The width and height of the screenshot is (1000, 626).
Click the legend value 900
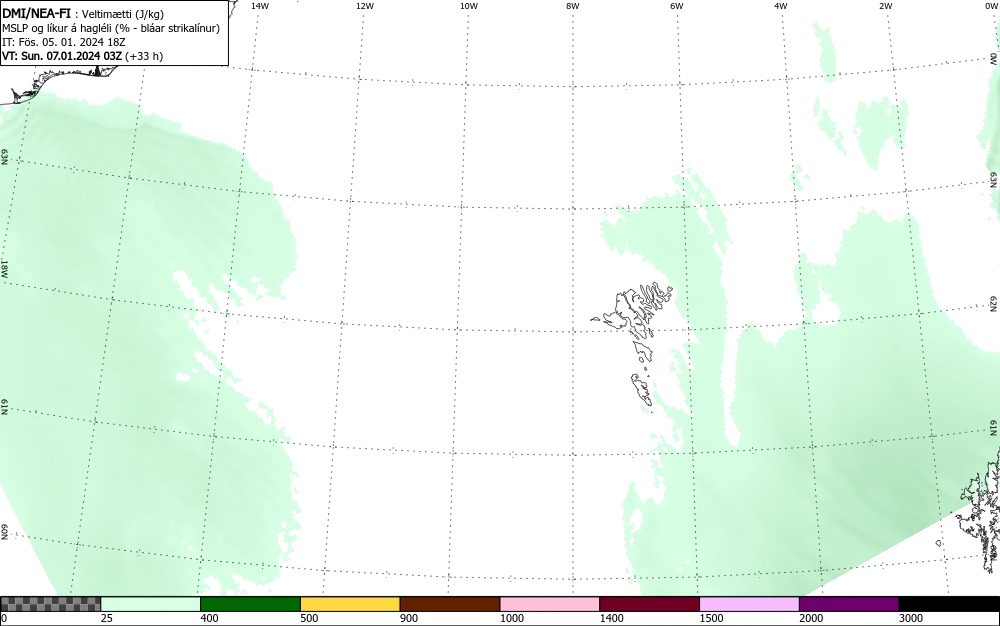point(409,618)
